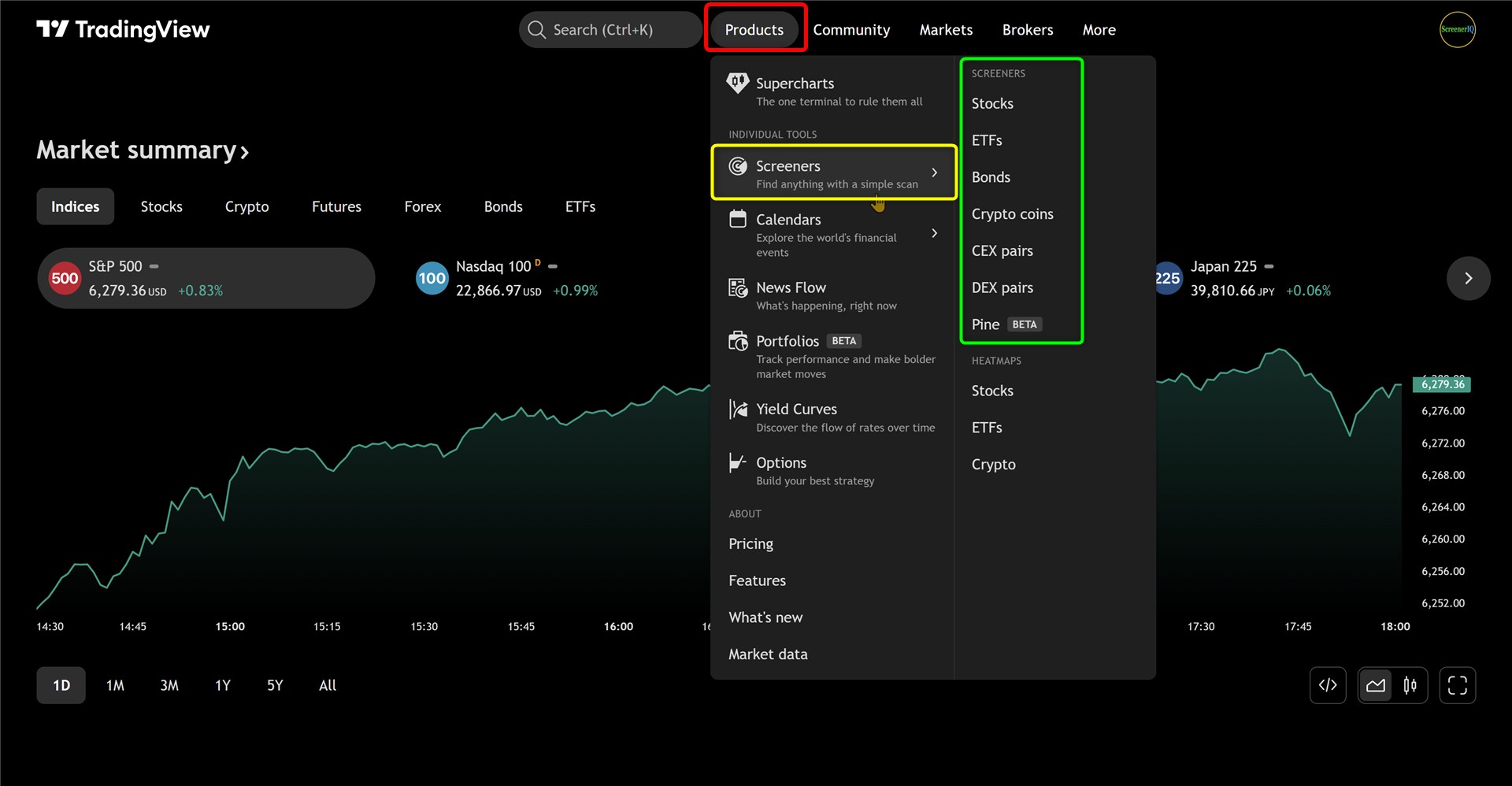Click the search input field
This screenshot has width=1512, height=786.
click(x=610, y=30)
